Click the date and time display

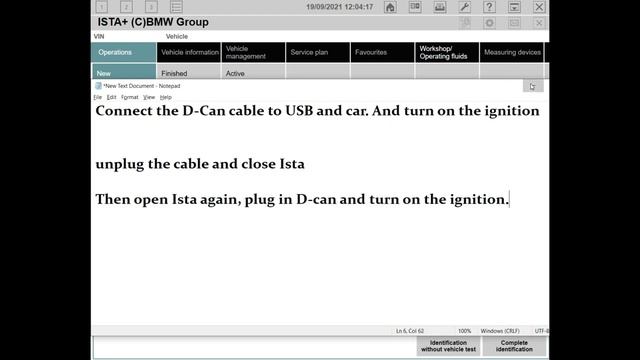pyautogui.click(x=340, y=7)
